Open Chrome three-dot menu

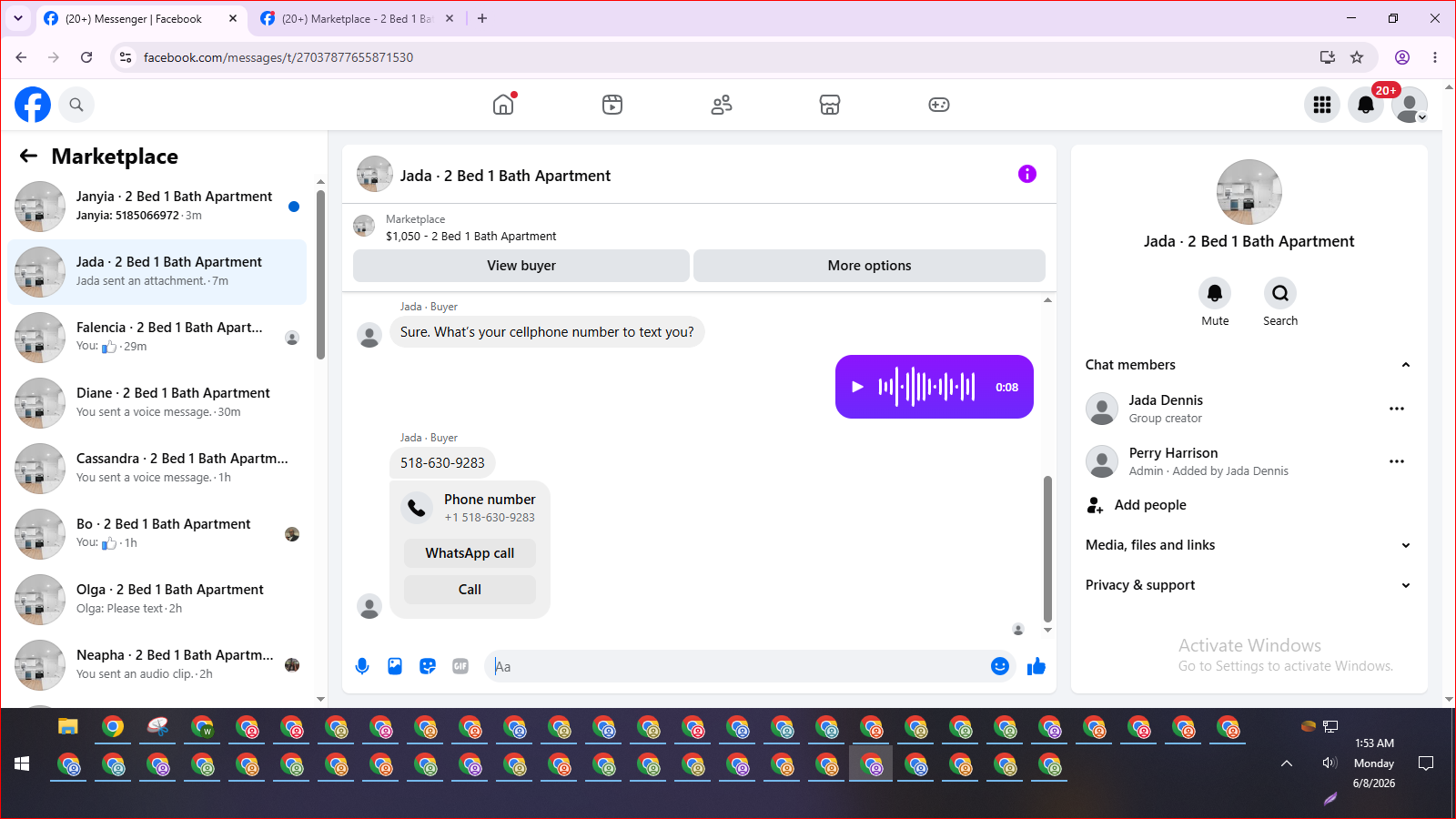click(1435, 57)
